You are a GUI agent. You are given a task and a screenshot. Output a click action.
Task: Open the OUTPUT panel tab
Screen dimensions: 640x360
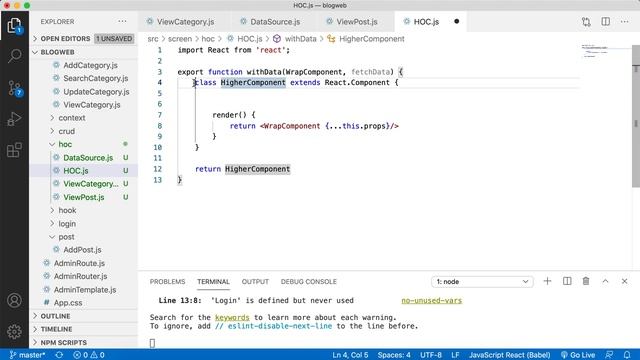click(x=255, y=282)
